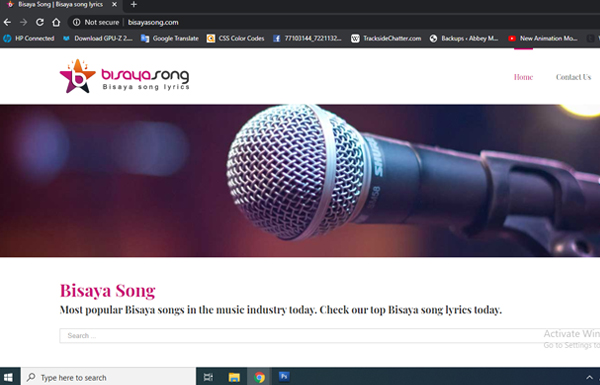View site info Not secure icon
The image size is (600, 385).
click(96, 23)
